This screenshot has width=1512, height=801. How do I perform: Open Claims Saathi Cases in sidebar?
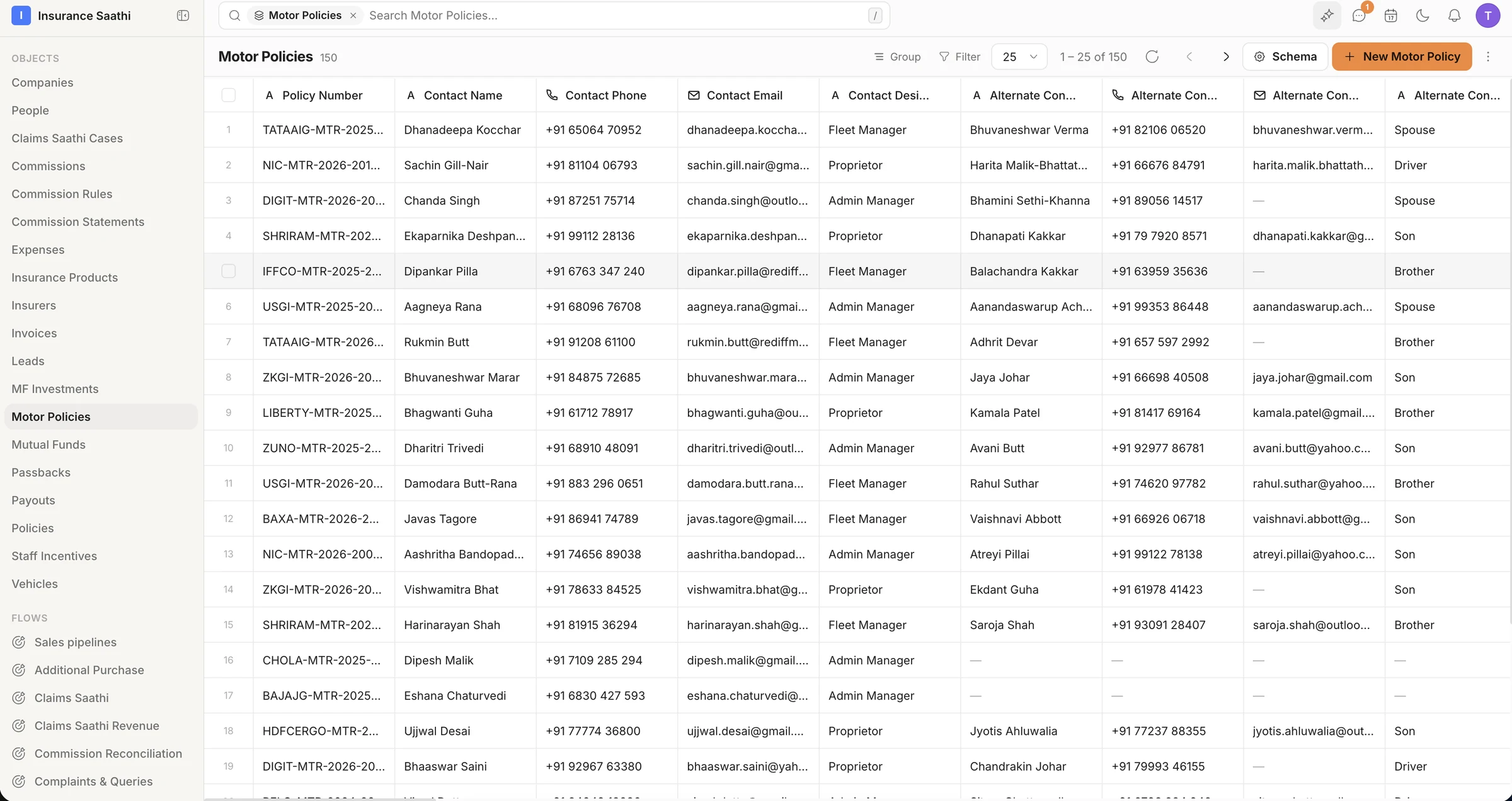point(67,138)
